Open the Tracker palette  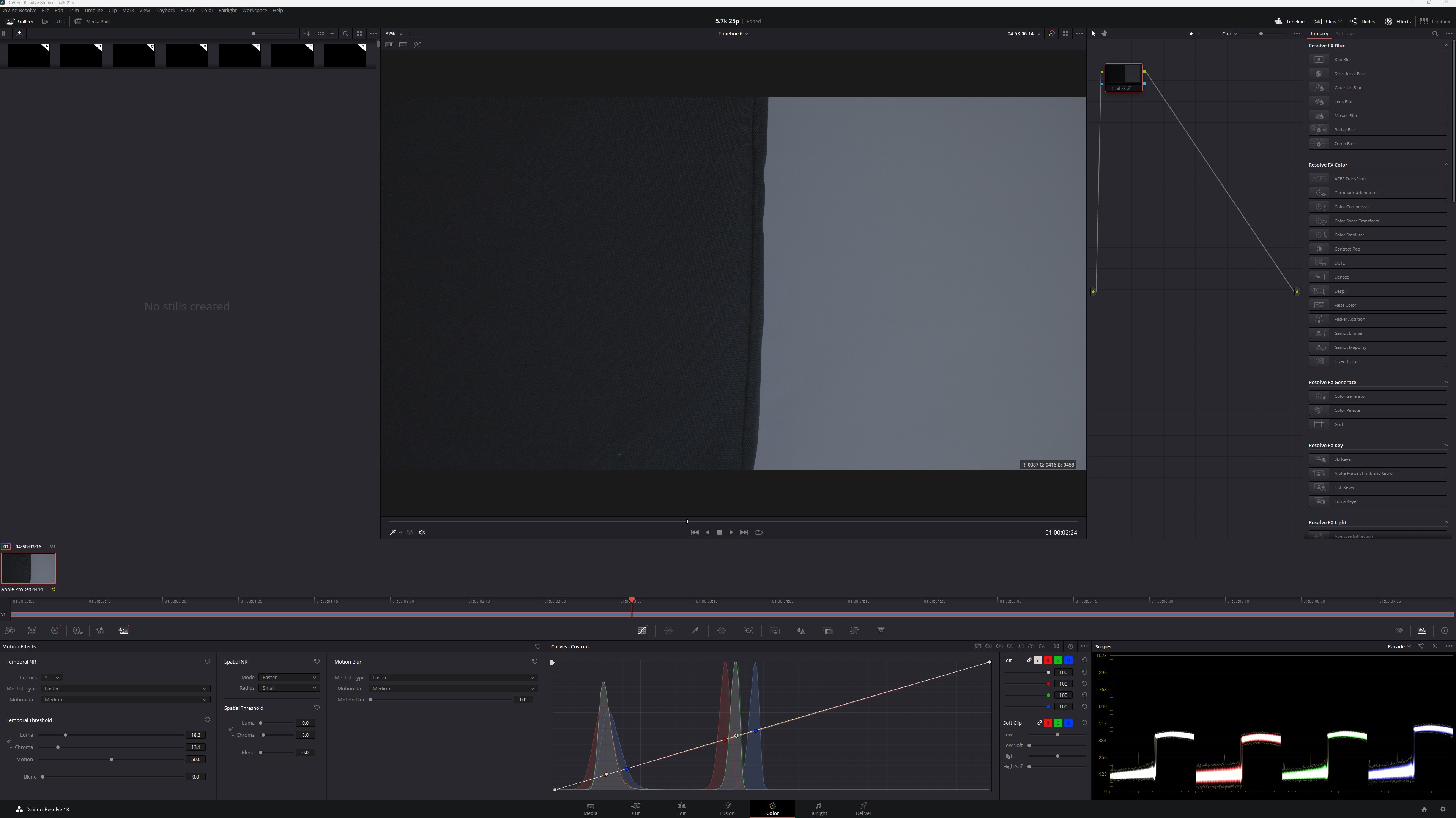[748, 630]
